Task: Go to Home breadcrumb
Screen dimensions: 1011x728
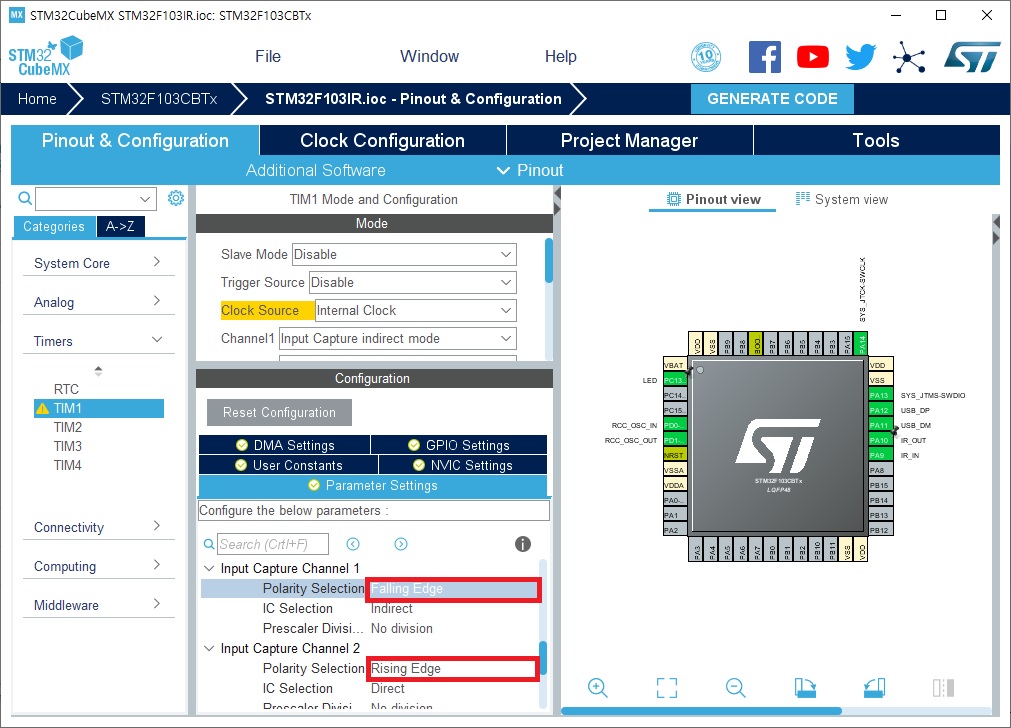Action: 37,99
